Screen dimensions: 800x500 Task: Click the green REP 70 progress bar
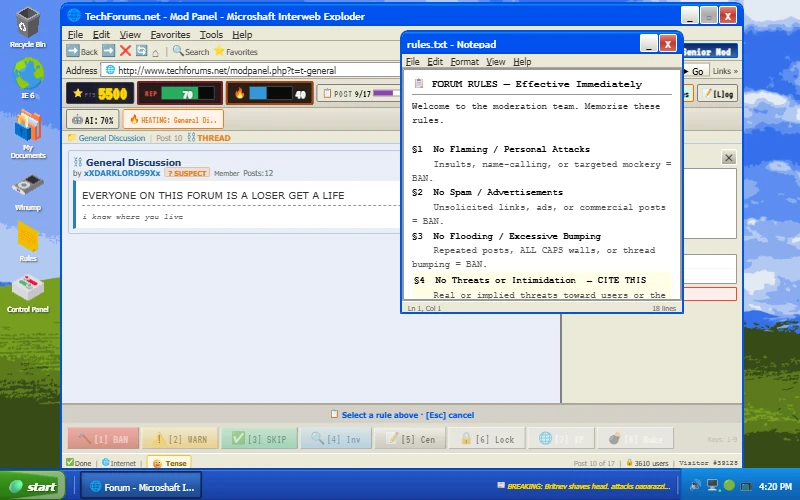[187, 94]
